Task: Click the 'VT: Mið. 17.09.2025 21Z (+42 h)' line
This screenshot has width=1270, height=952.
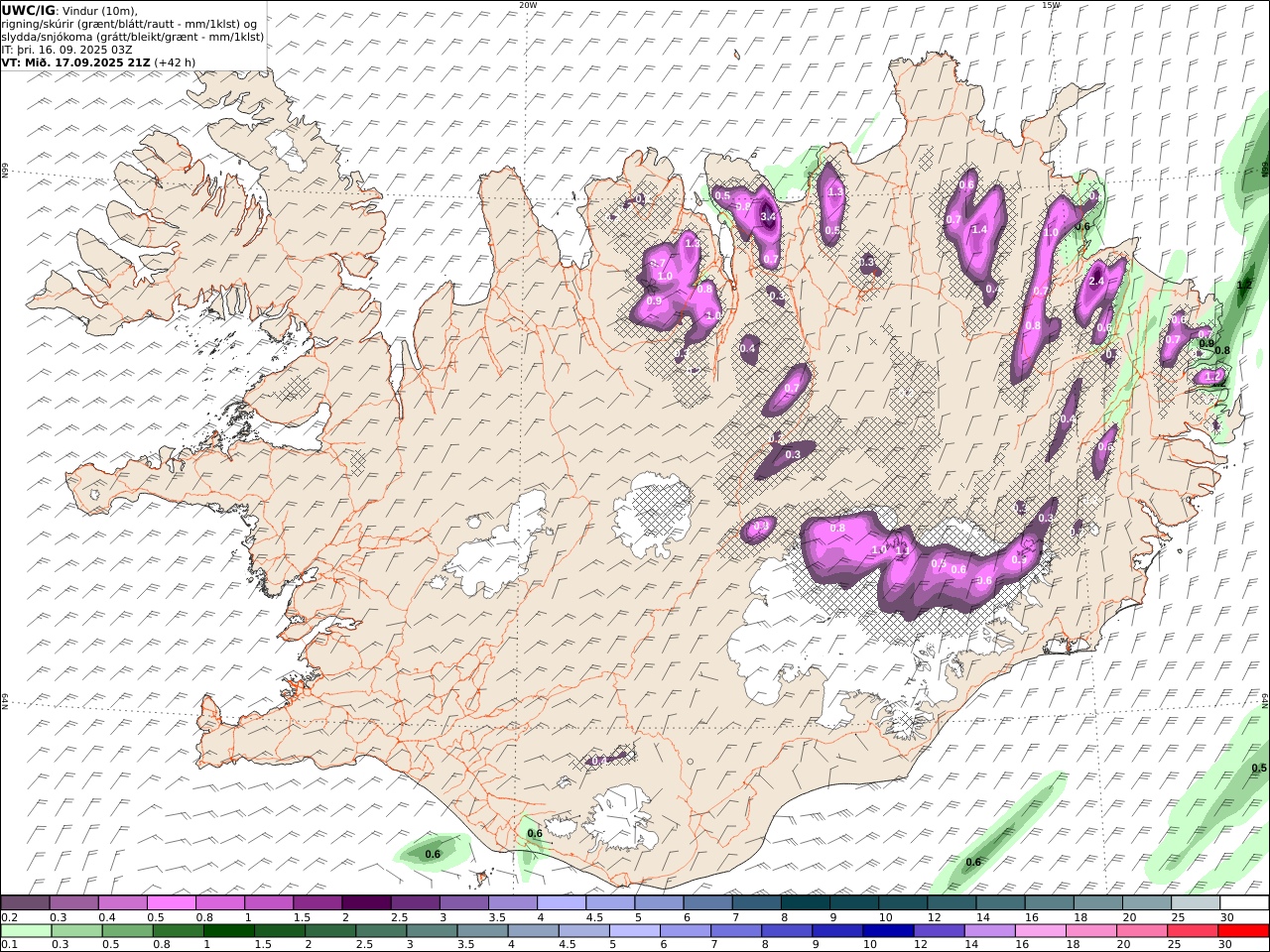Action: pyautogui.click(x=98, y=62)
